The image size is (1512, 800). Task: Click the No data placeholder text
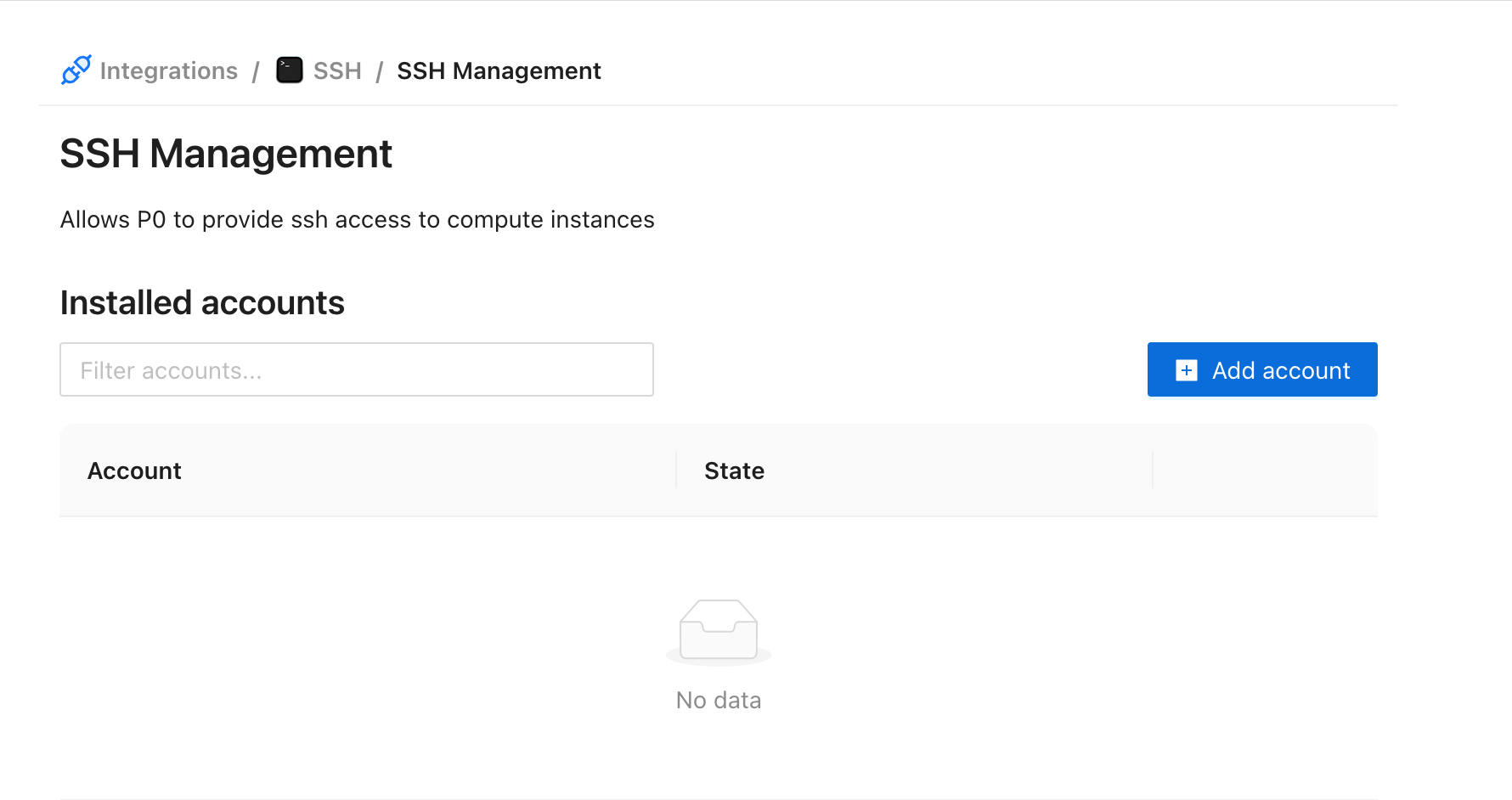[x=719, y=700]
